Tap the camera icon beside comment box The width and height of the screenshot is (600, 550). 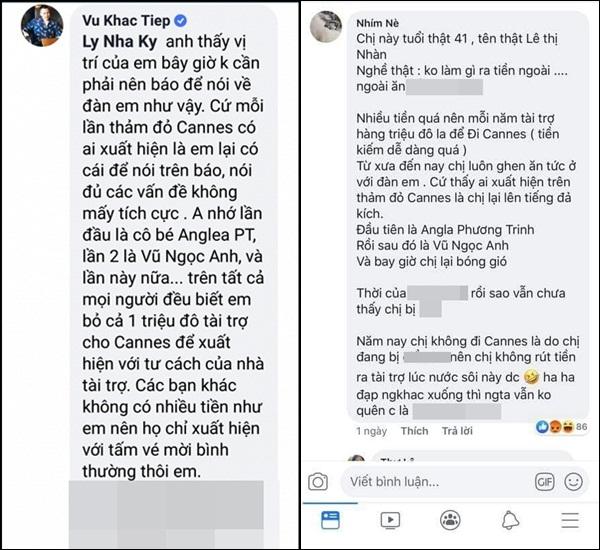click(x=318, y=481)
